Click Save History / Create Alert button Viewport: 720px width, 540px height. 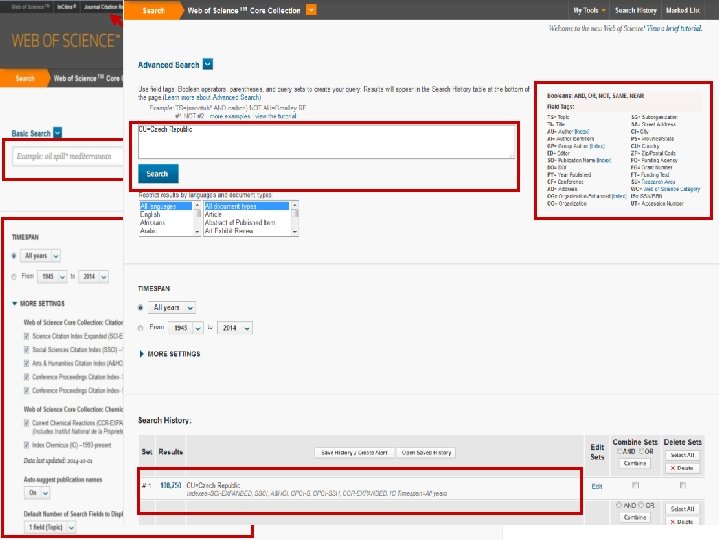point(354,453)
